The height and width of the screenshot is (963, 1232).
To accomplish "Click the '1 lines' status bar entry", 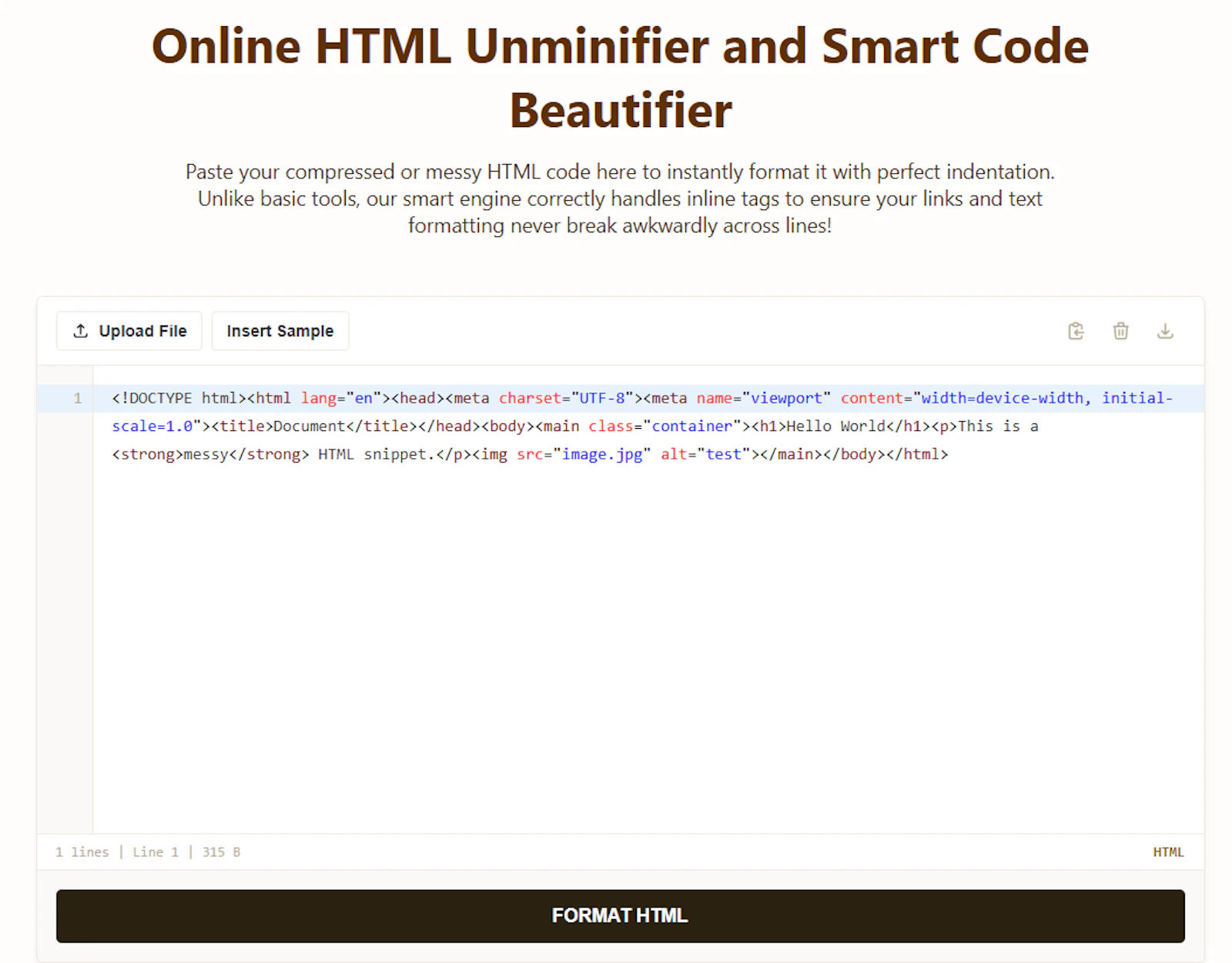I will tap(82, 852).
